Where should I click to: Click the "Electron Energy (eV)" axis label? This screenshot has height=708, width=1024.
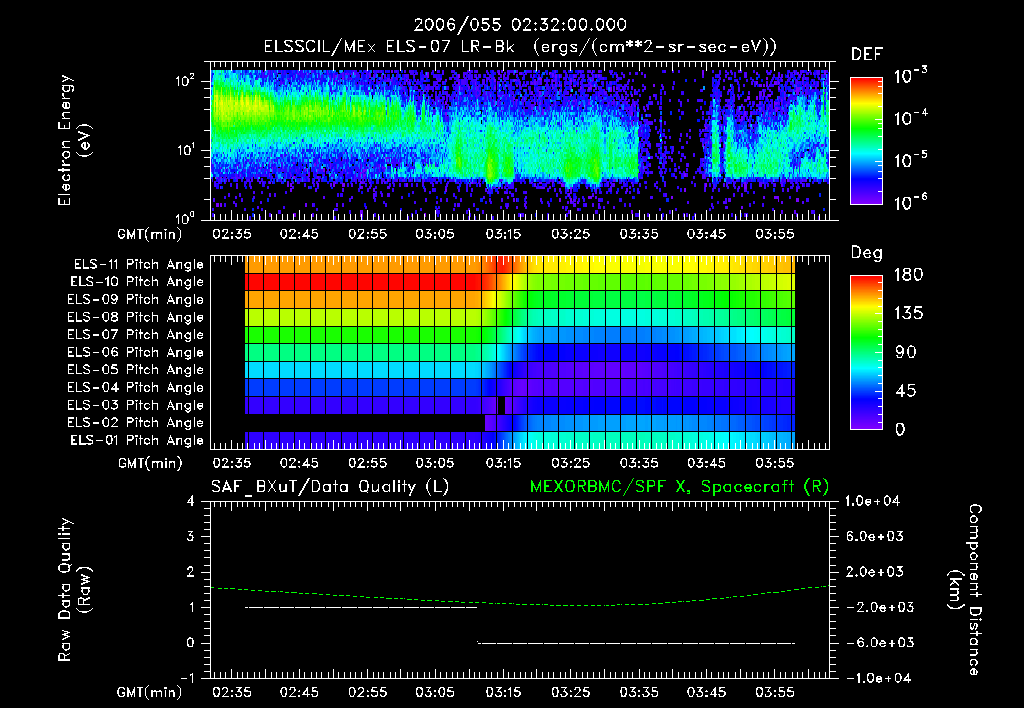coord(74,140)
